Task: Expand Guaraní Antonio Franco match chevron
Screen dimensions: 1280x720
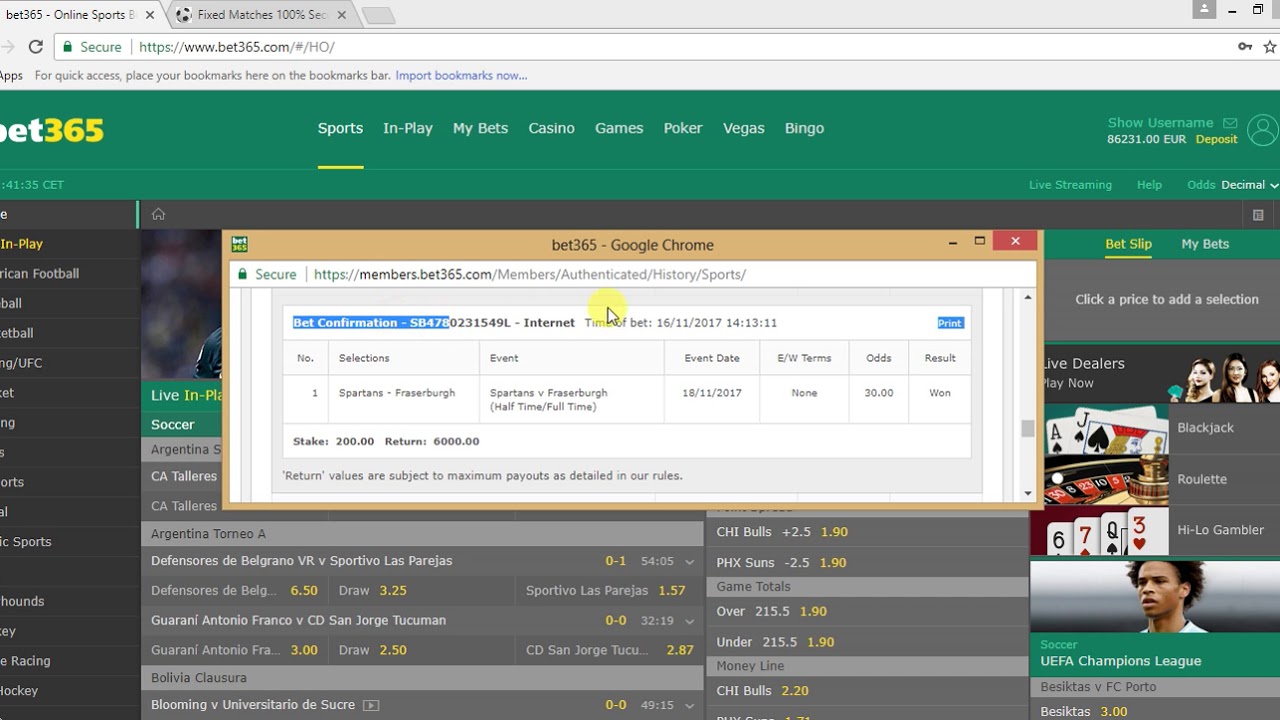Action: click(x=689, y=621)
